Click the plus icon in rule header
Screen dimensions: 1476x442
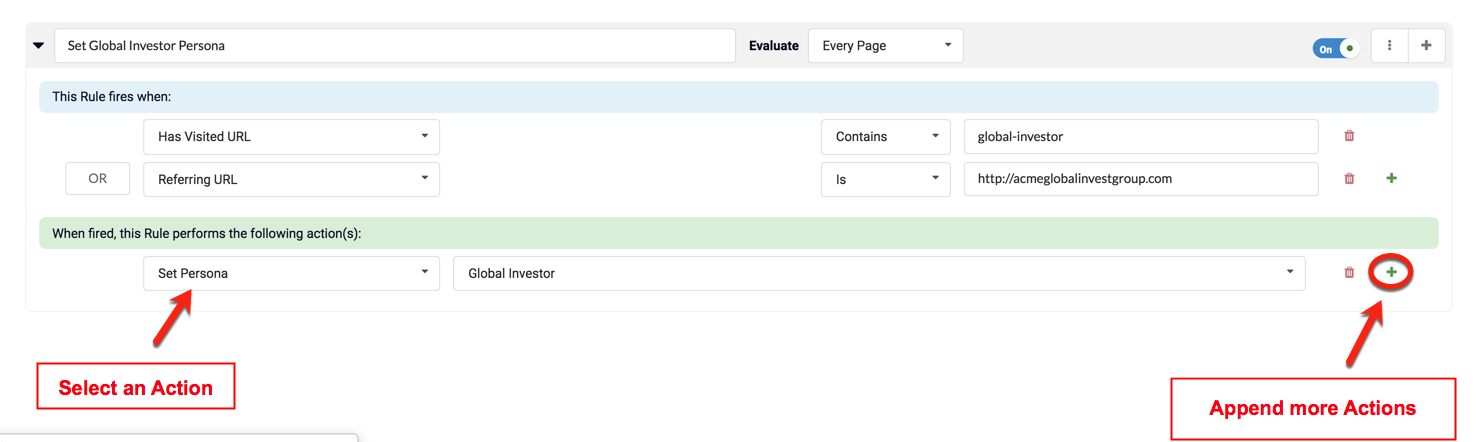1426,46
